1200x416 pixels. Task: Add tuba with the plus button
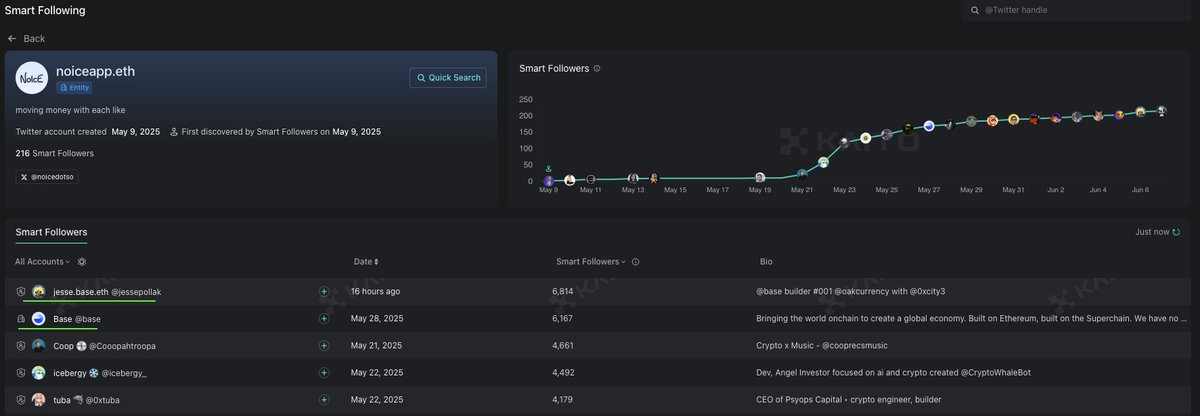[x=324, y=399]
